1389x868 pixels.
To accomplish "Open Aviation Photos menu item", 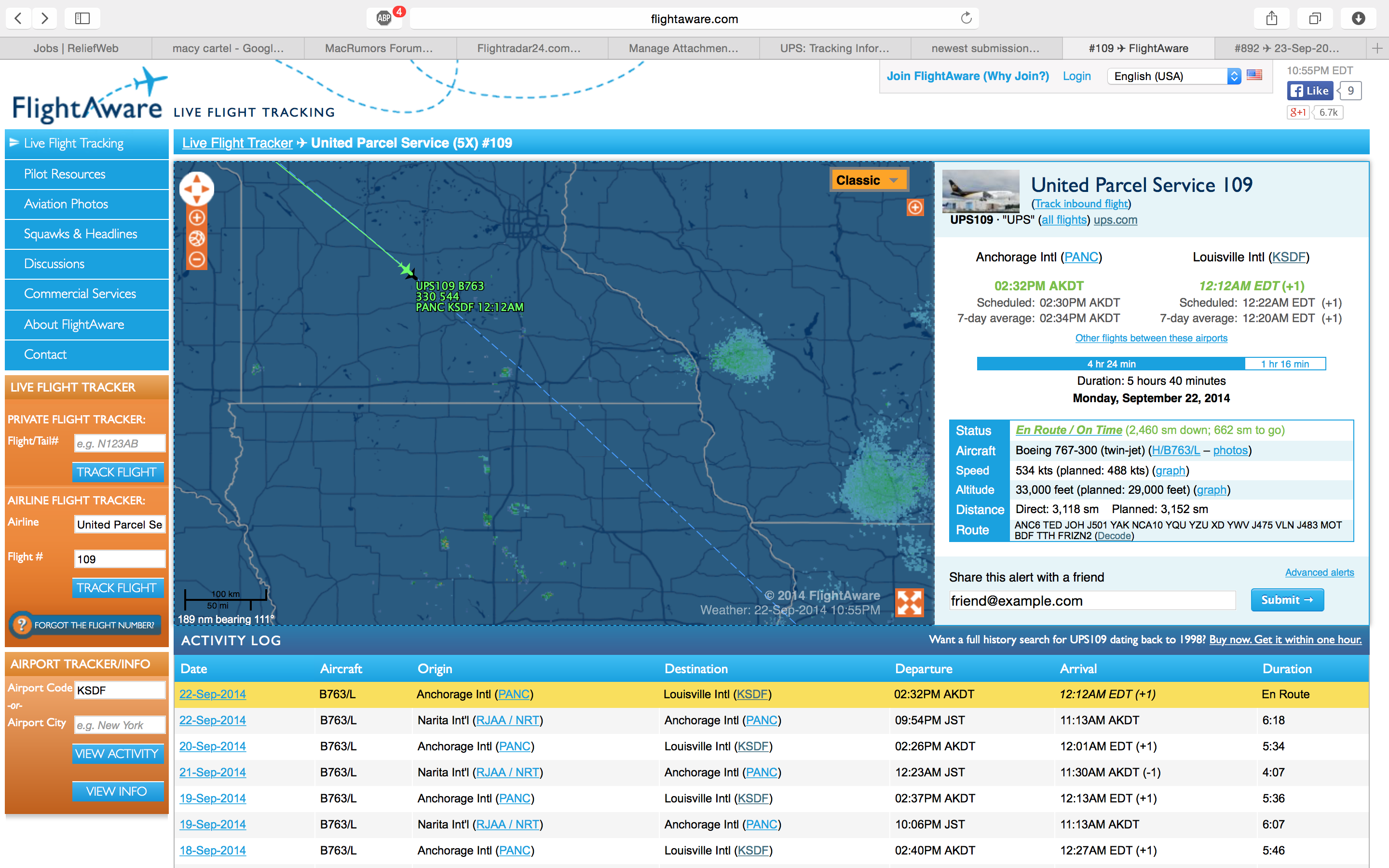I will point(87,204).
